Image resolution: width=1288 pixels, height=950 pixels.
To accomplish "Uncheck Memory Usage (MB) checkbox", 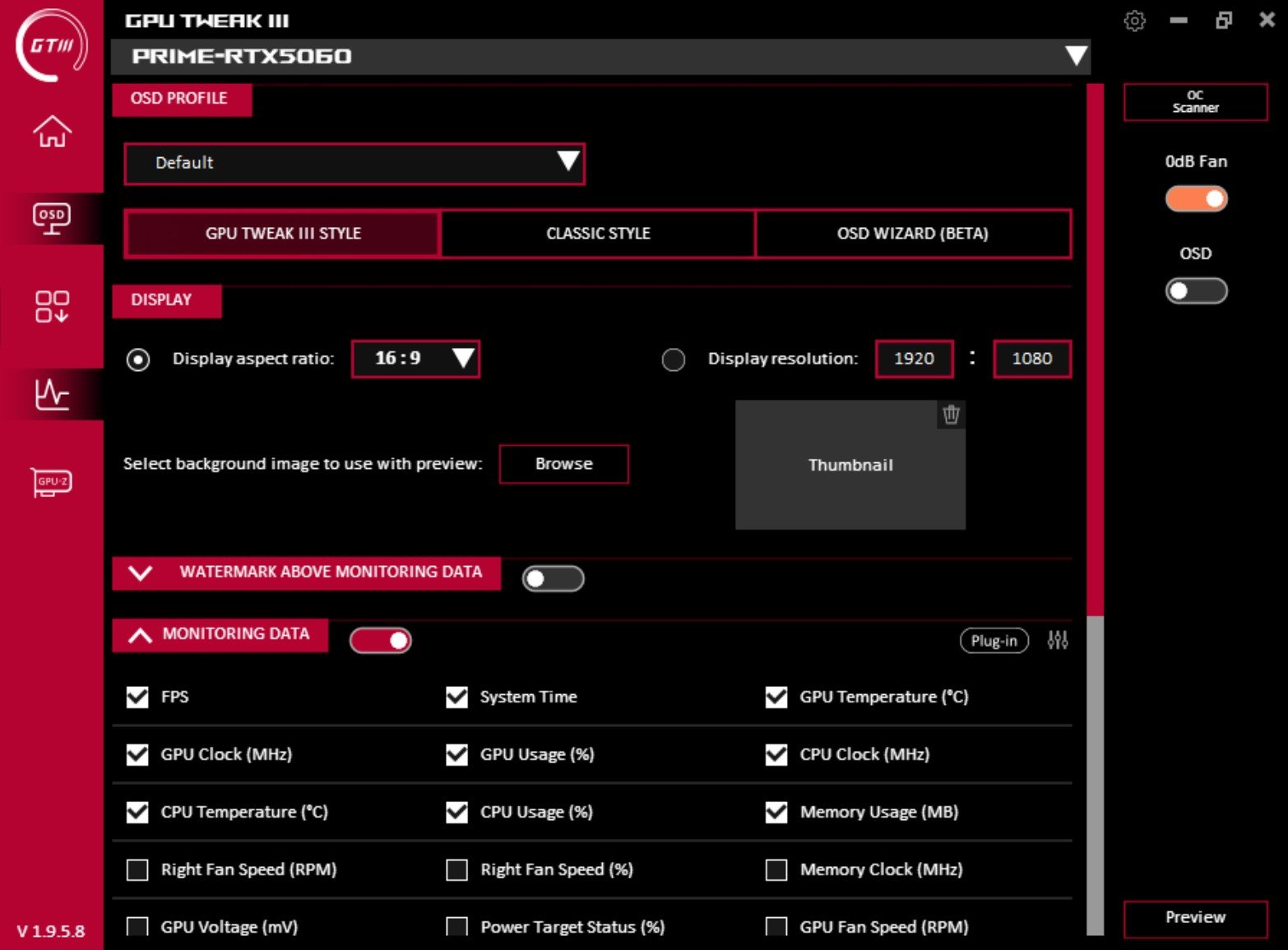I will [776, 813].
